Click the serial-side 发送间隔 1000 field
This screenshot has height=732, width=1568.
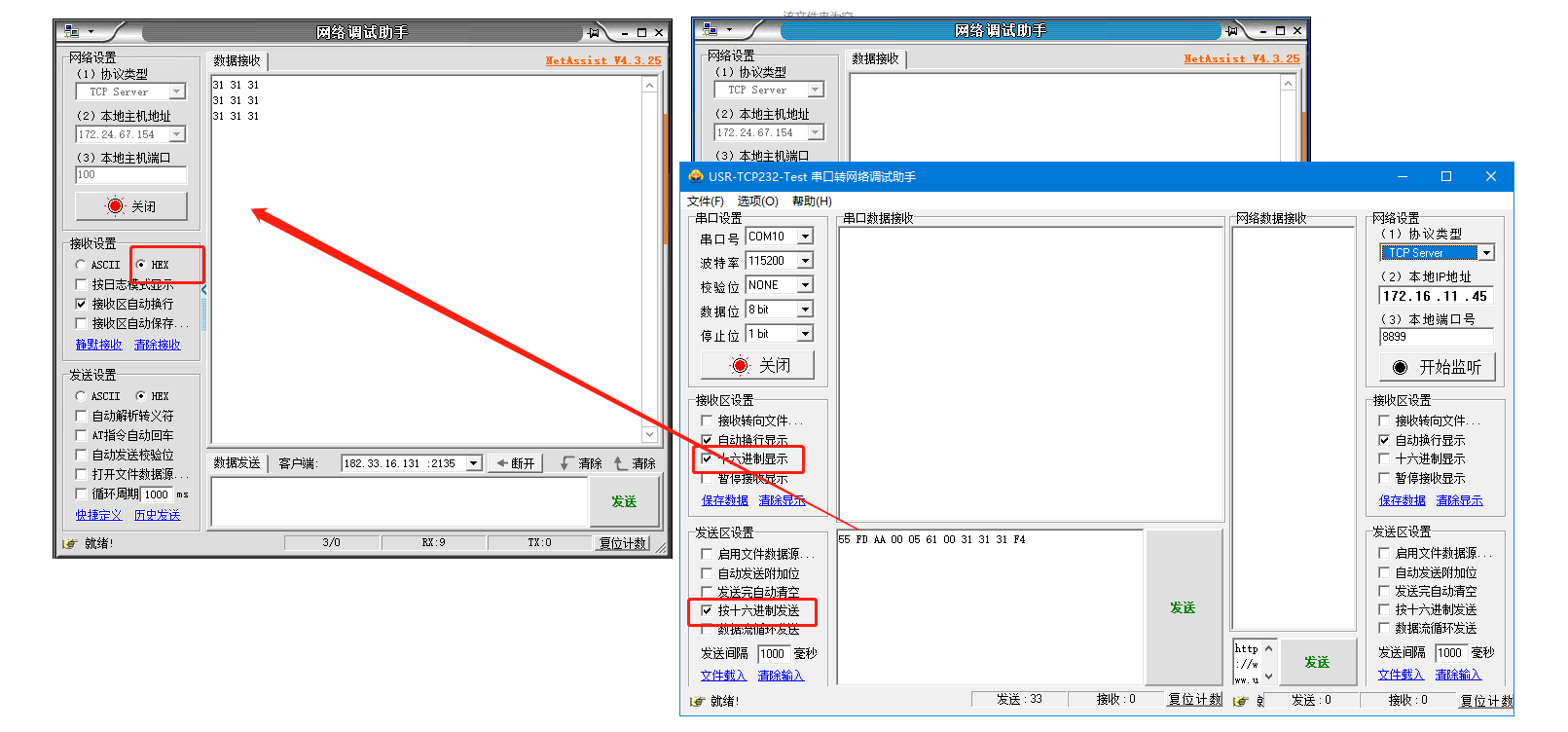(x=773, y=653)
